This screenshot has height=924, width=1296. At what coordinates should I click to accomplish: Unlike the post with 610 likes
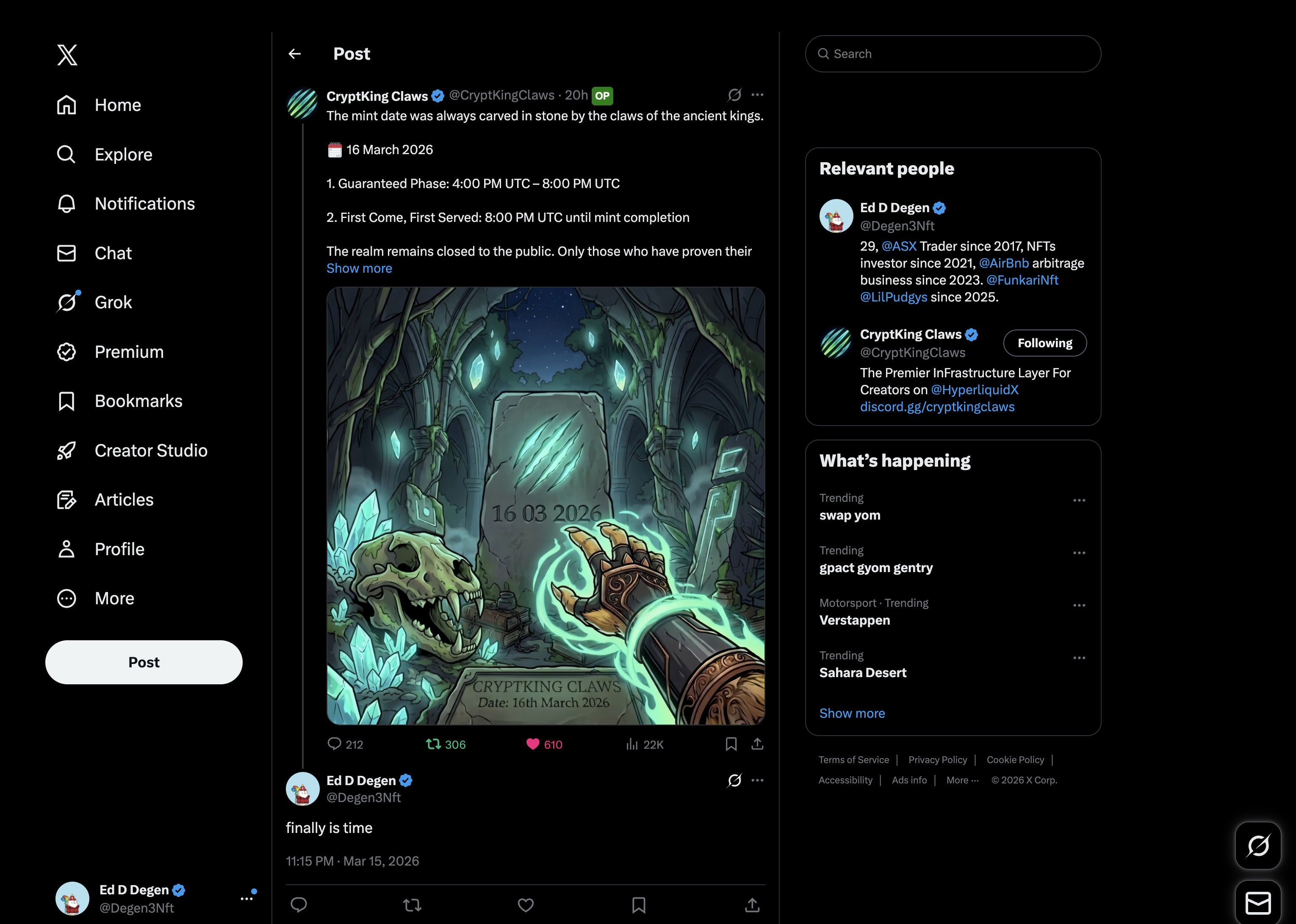point(544,744)
